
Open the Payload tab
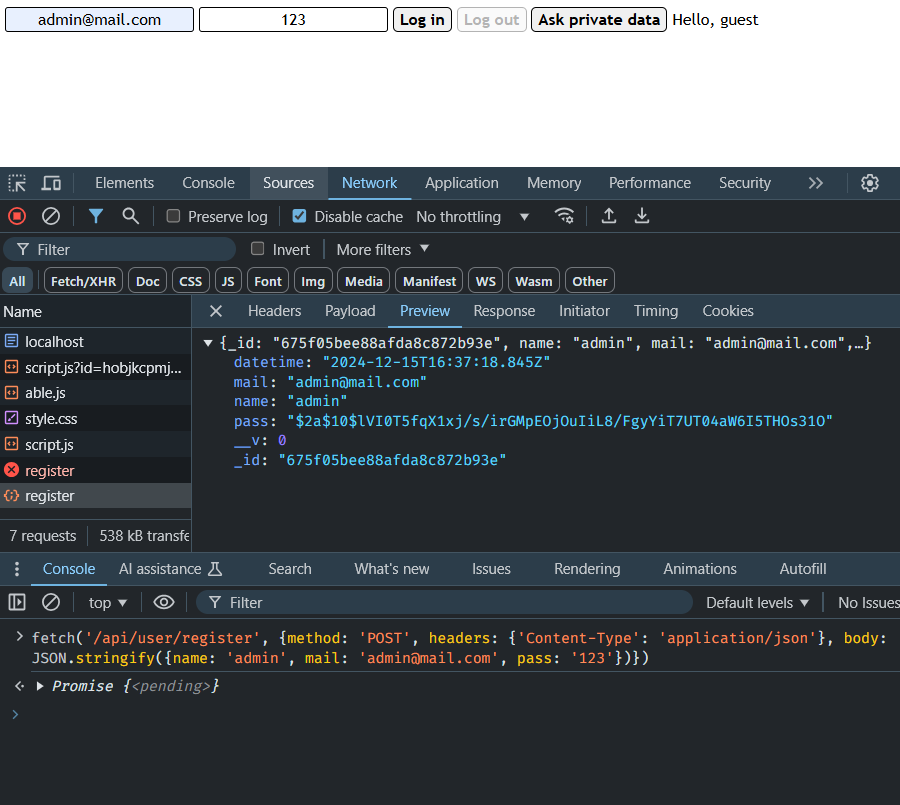click(350, 311)
